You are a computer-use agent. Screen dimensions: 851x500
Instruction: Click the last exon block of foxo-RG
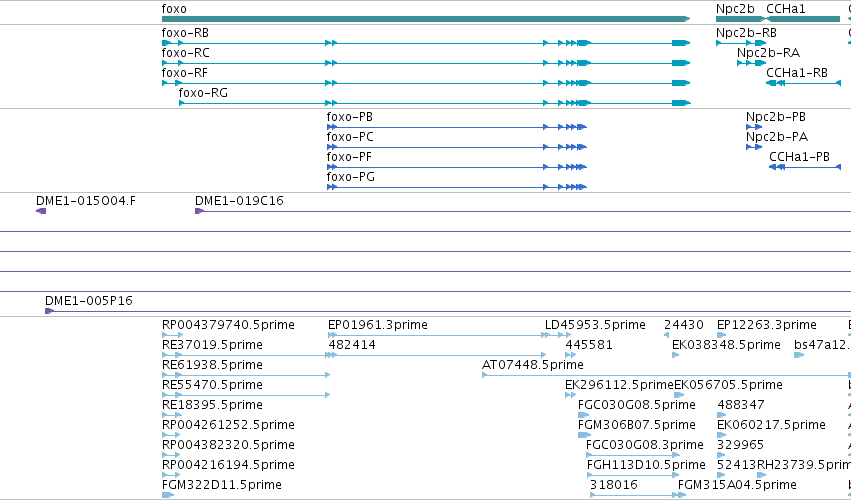681,103
